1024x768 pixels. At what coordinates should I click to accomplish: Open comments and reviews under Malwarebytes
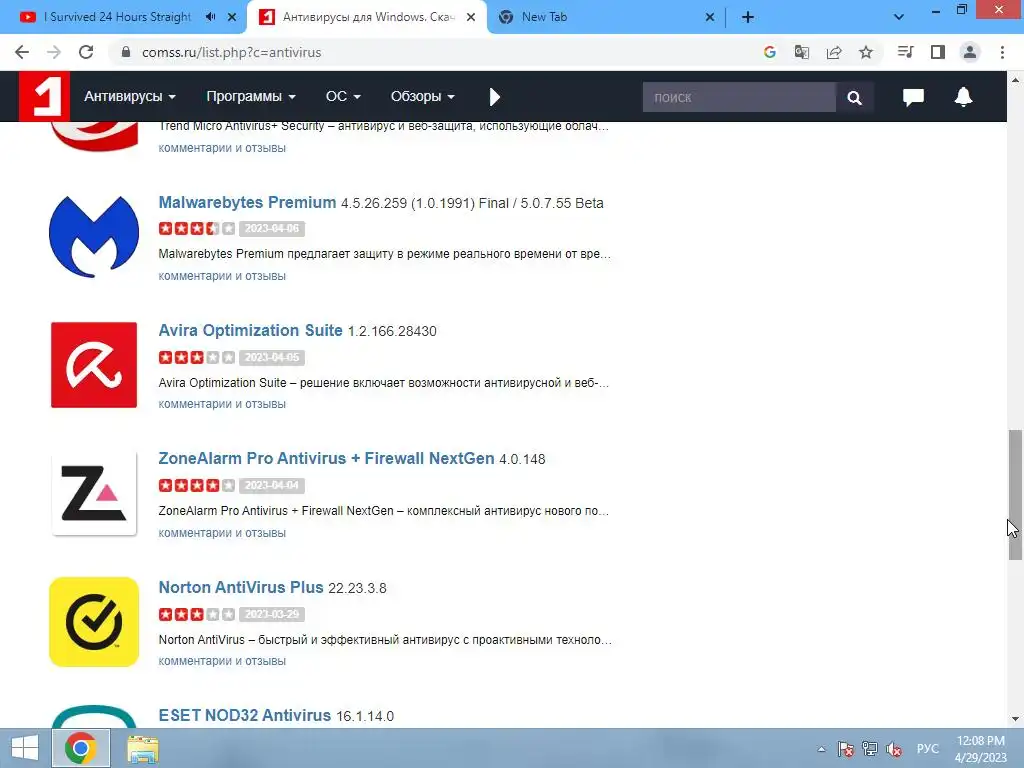[x=222, y=276]
